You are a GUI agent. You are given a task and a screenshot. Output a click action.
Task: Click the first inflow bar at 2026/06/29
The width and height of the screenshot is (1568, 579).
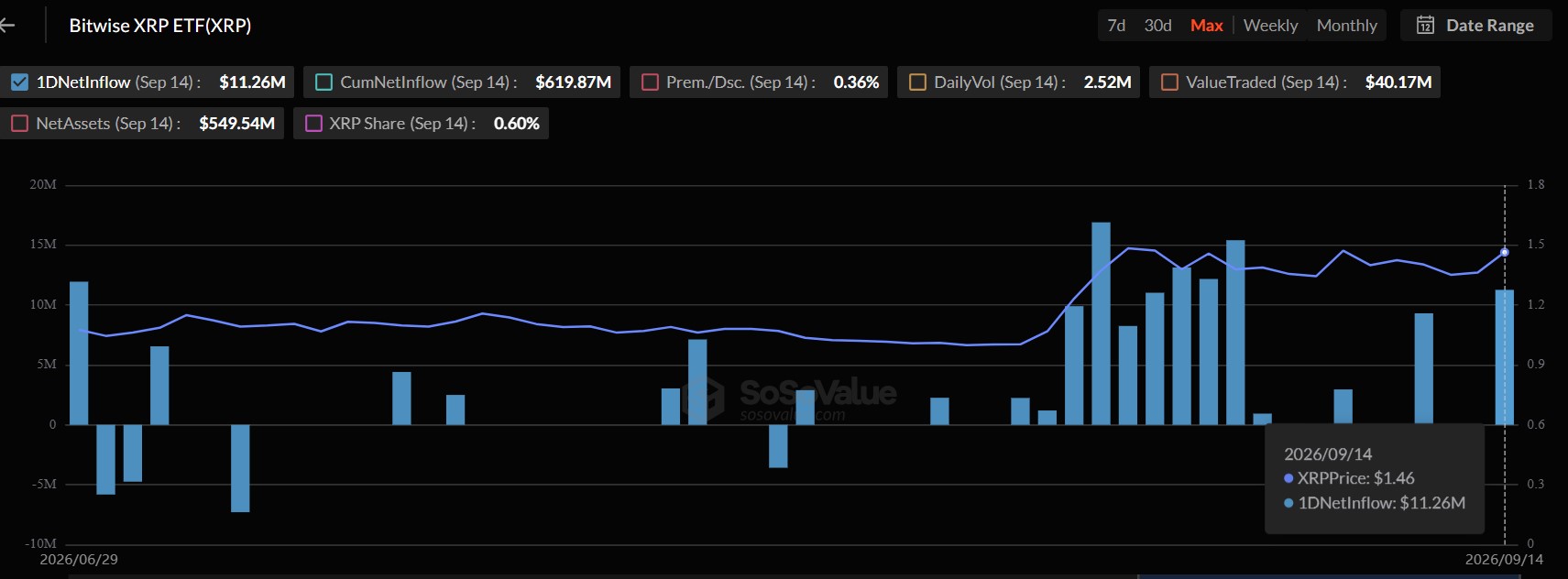pyautogui.click(x=79, y=353)
